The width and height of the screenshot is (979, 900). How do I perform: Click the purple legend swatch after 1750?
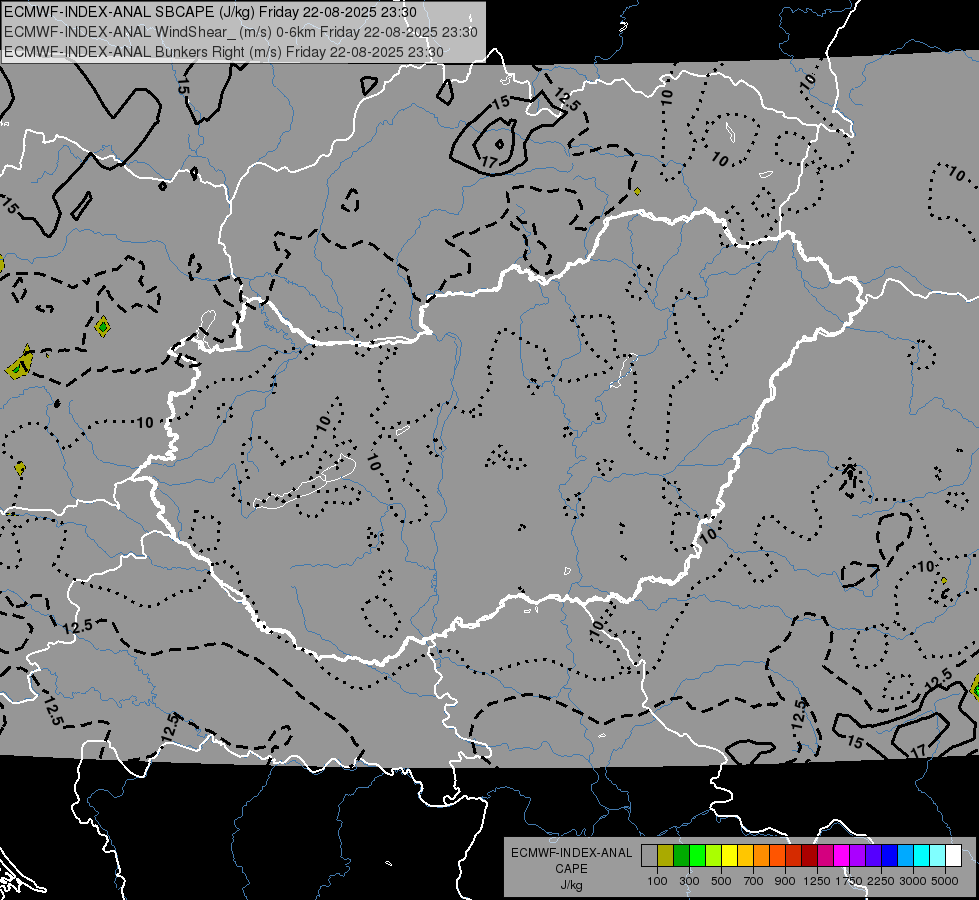pos(858,855)
